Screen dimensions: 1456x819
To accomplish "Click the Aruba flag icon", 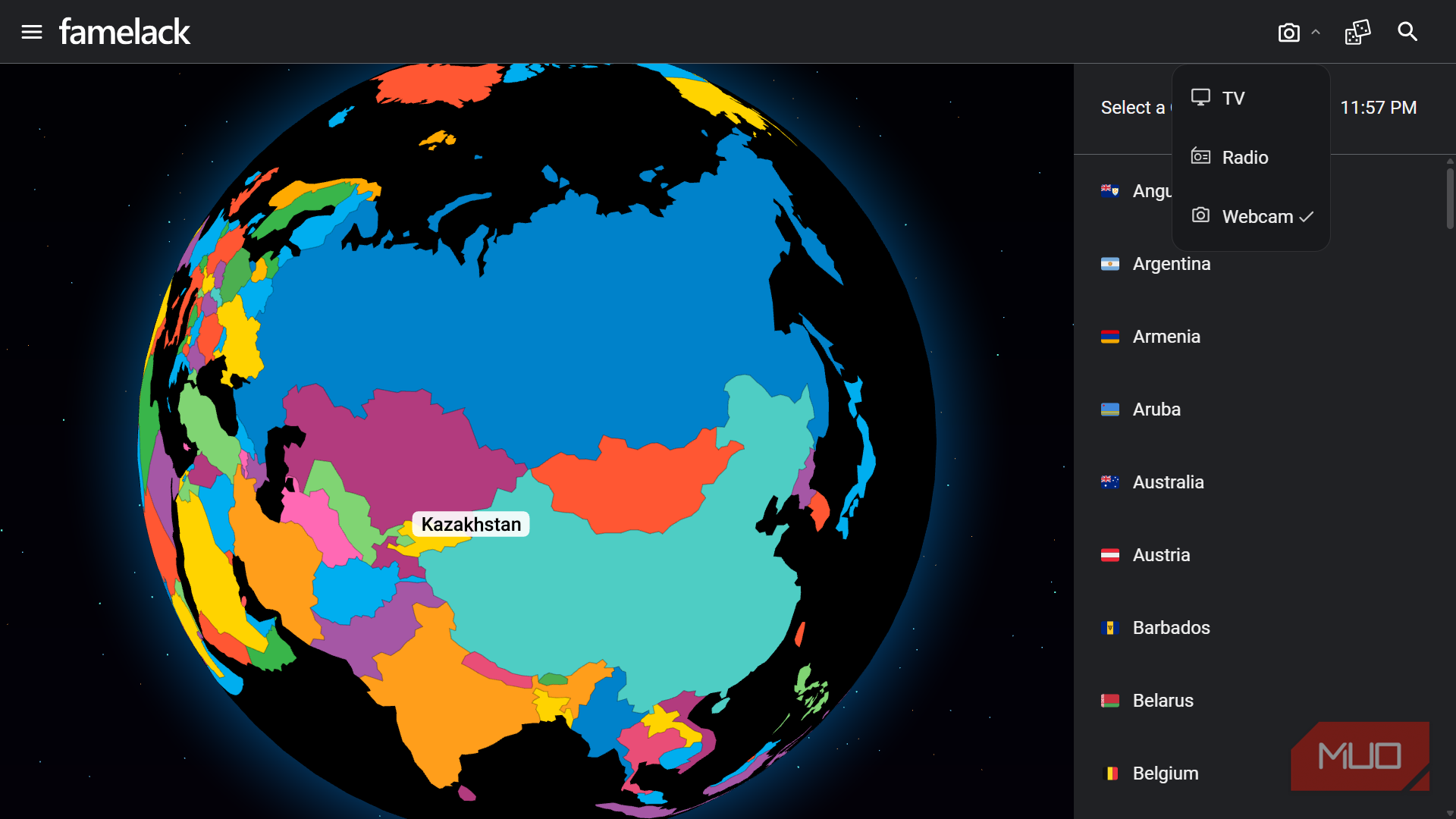I will 1110,409.
